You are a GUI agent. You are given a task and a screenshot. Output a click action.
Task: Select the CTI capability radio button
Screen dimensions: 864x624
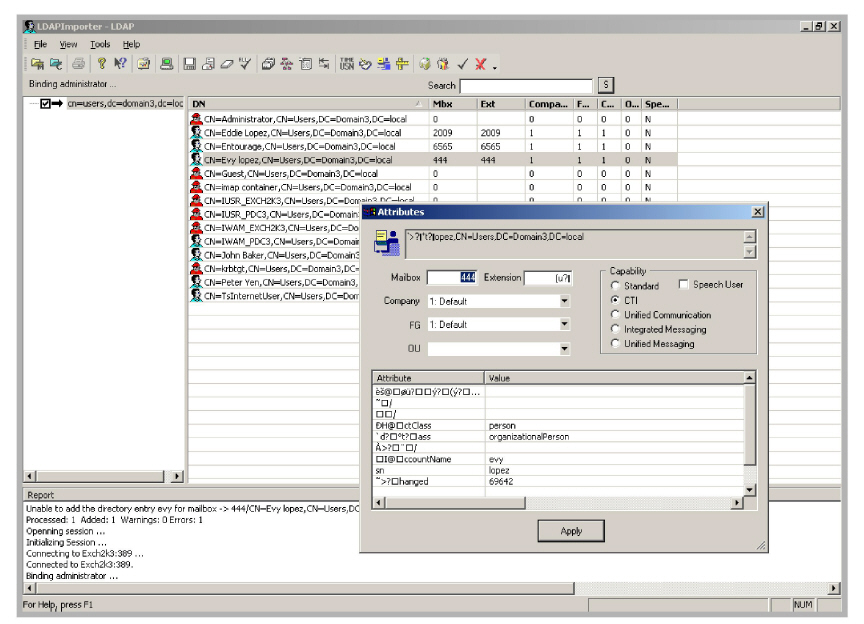pos(615,300)
